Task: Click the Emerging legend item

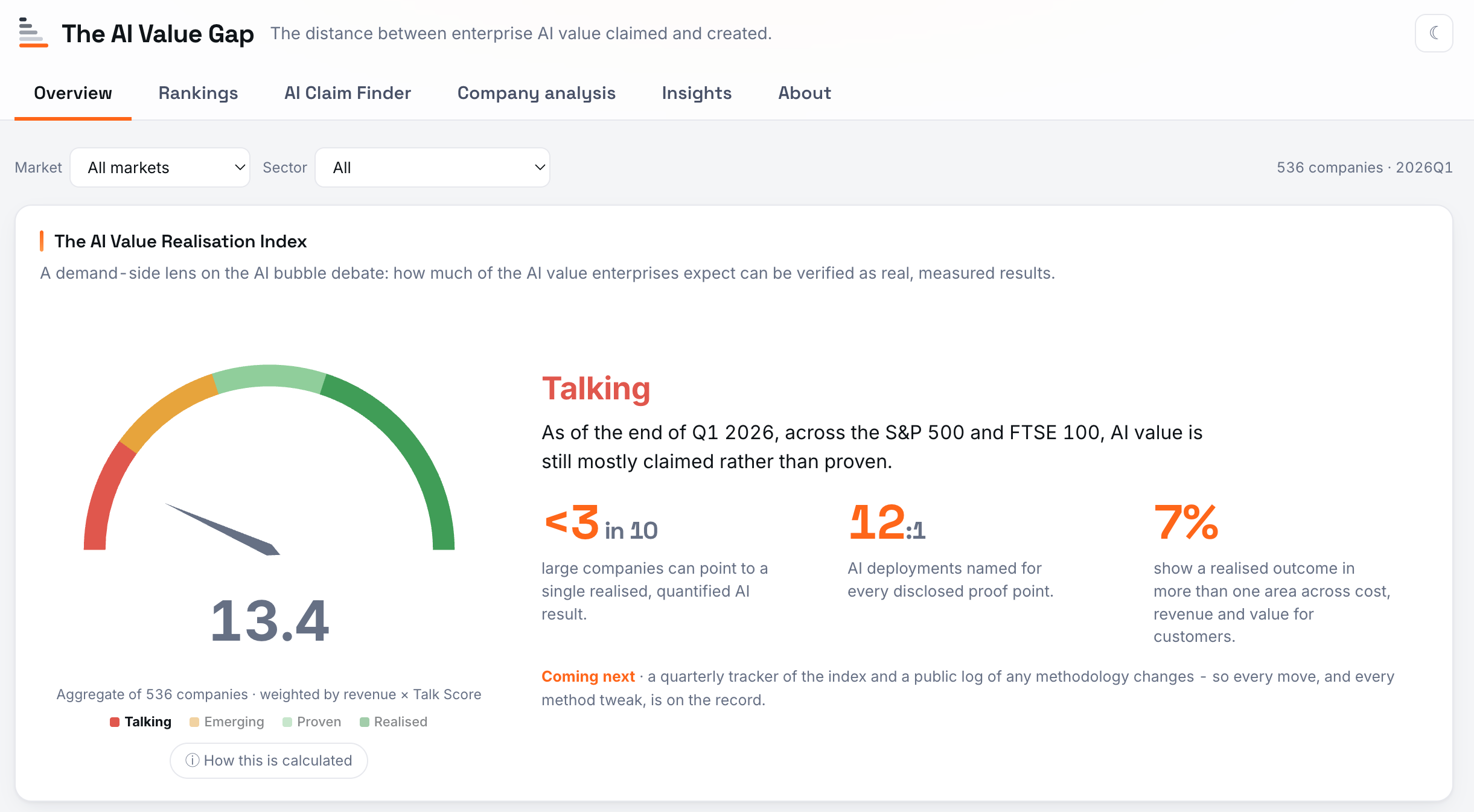Action: [227, 722]
